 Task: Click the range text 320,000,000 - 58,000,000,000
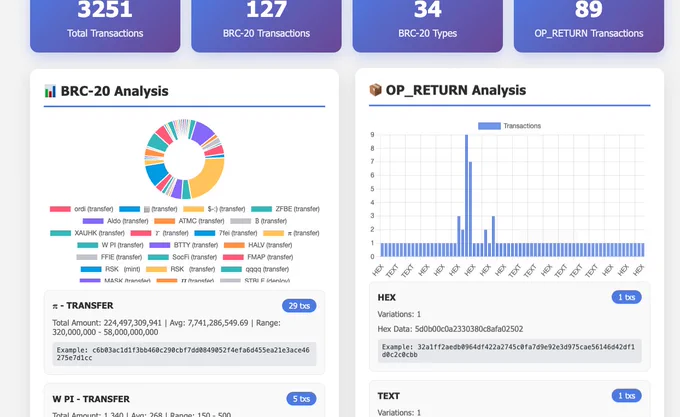[105, 332]
